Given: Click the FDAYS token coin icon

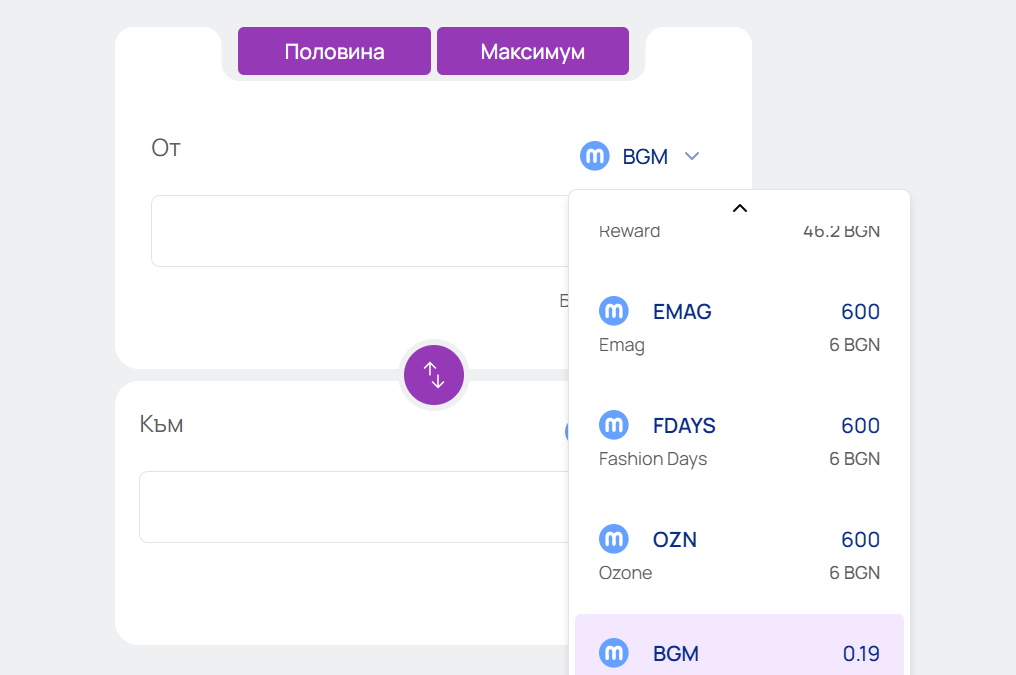Looking at the screenshot, I should (614, 425).
